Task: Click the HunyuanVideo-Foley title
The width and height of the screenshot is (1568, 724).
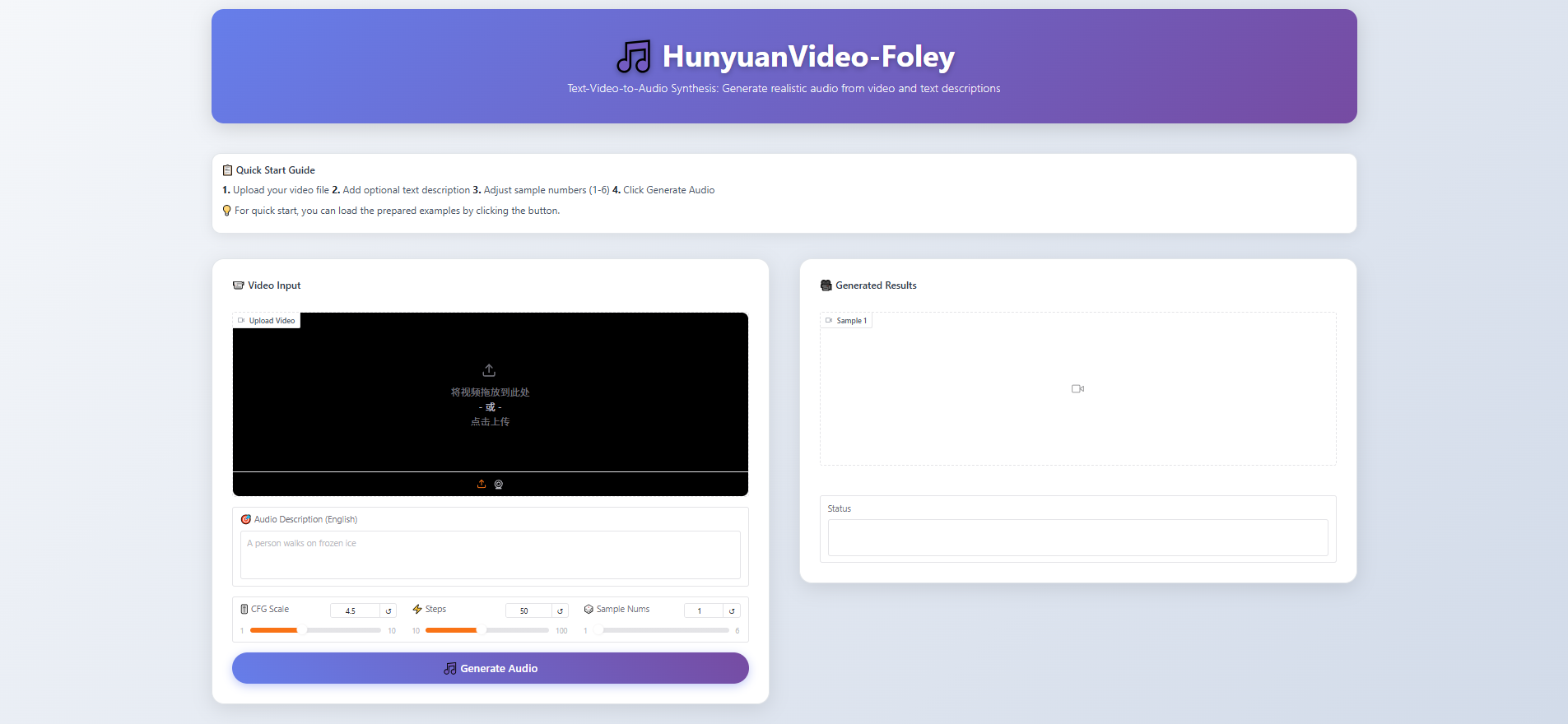Action: (808, 57)
